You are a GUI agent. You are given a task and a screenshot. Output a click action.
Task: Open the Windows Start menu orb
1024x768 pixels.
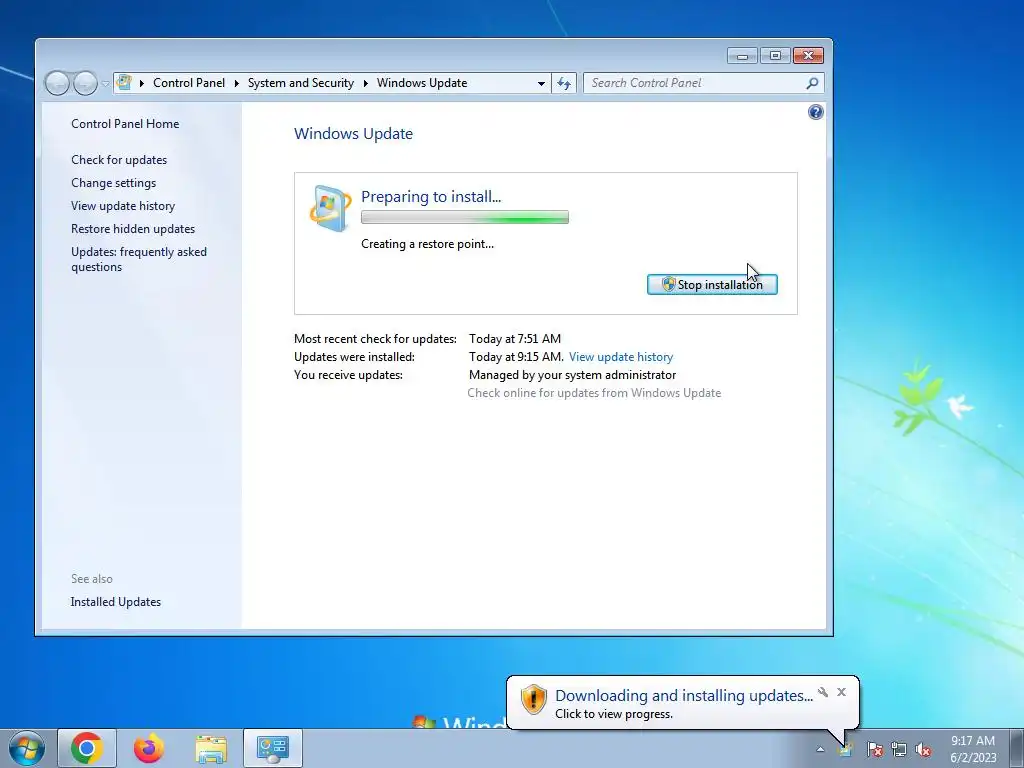[27, 748]
